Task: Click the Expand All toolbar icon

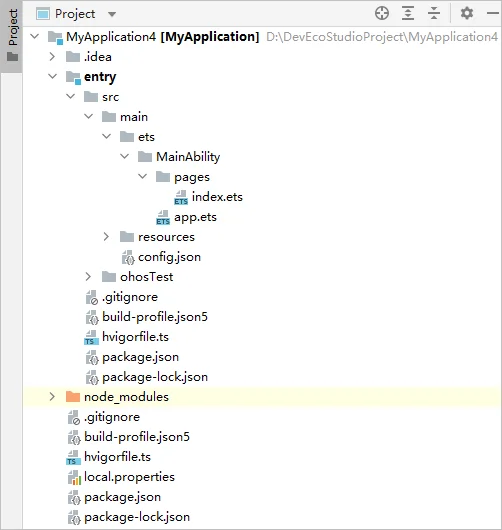Action: point(408,14)
